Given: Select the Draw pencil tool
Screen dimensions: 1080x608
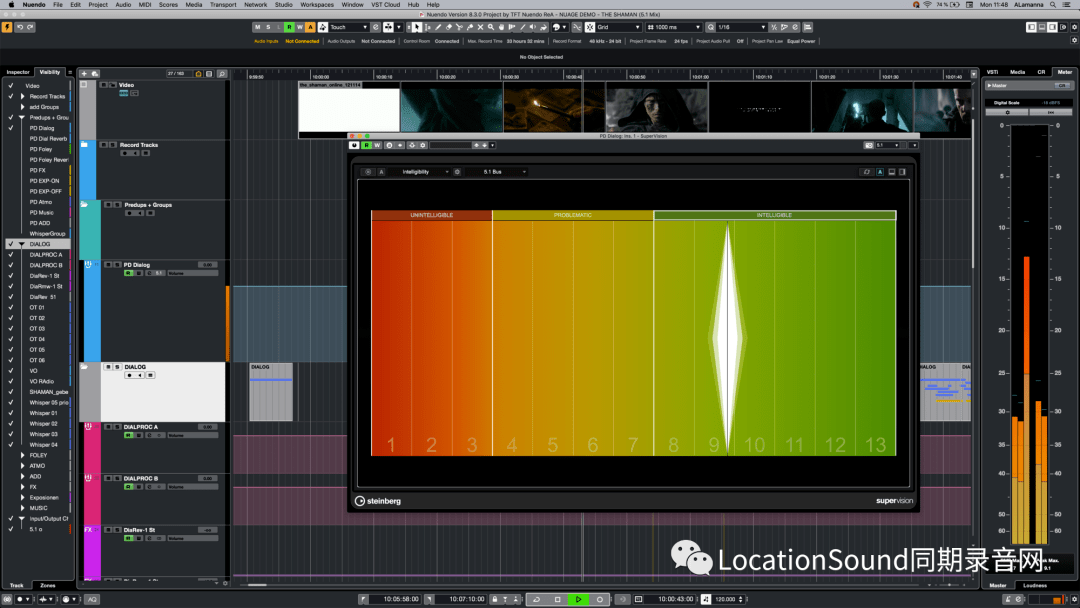Looking at the screenshot, I should [438, 28].
